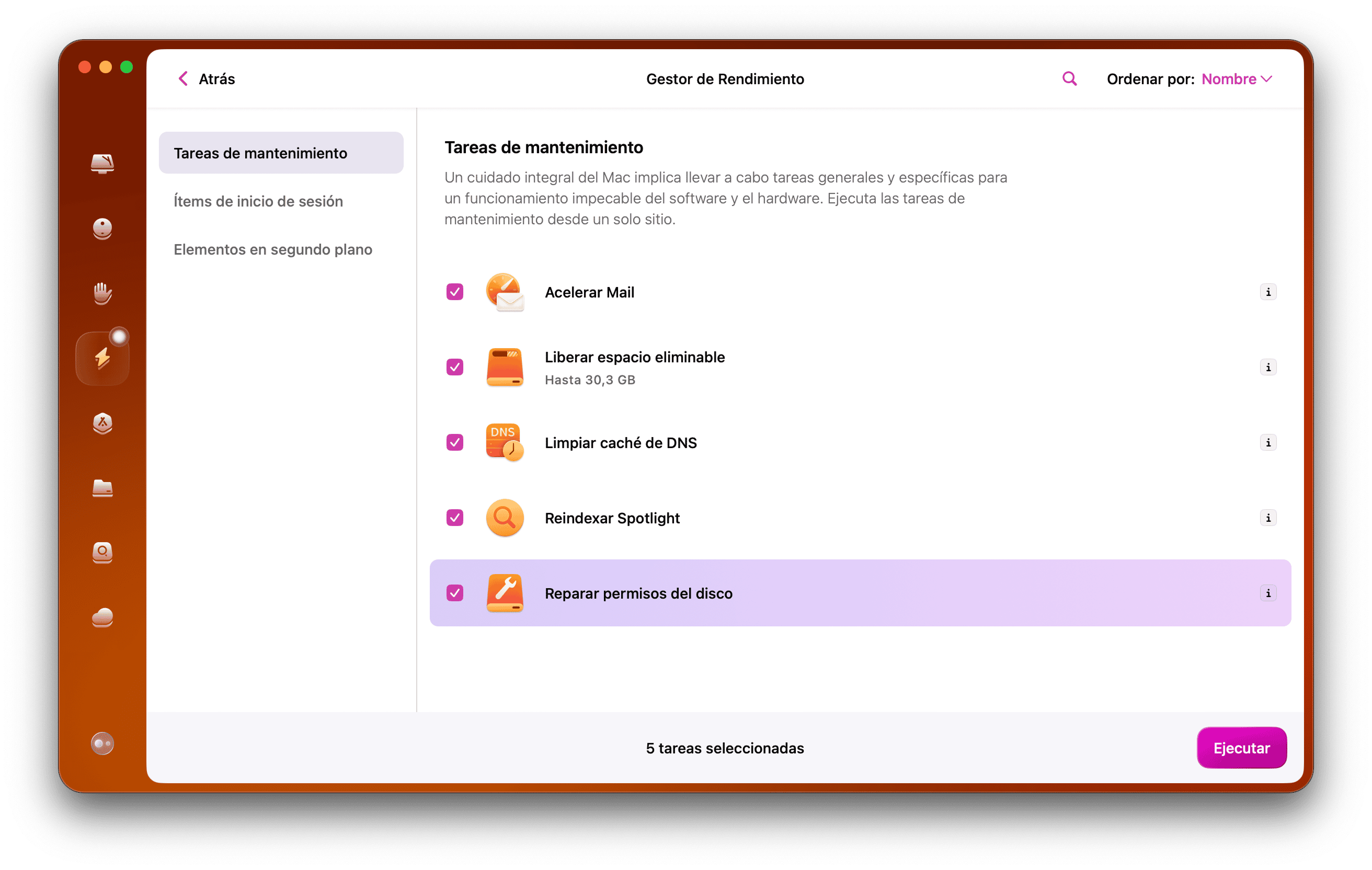
Task: Open the My Clutter folder module
Action: tap(102, 488)
